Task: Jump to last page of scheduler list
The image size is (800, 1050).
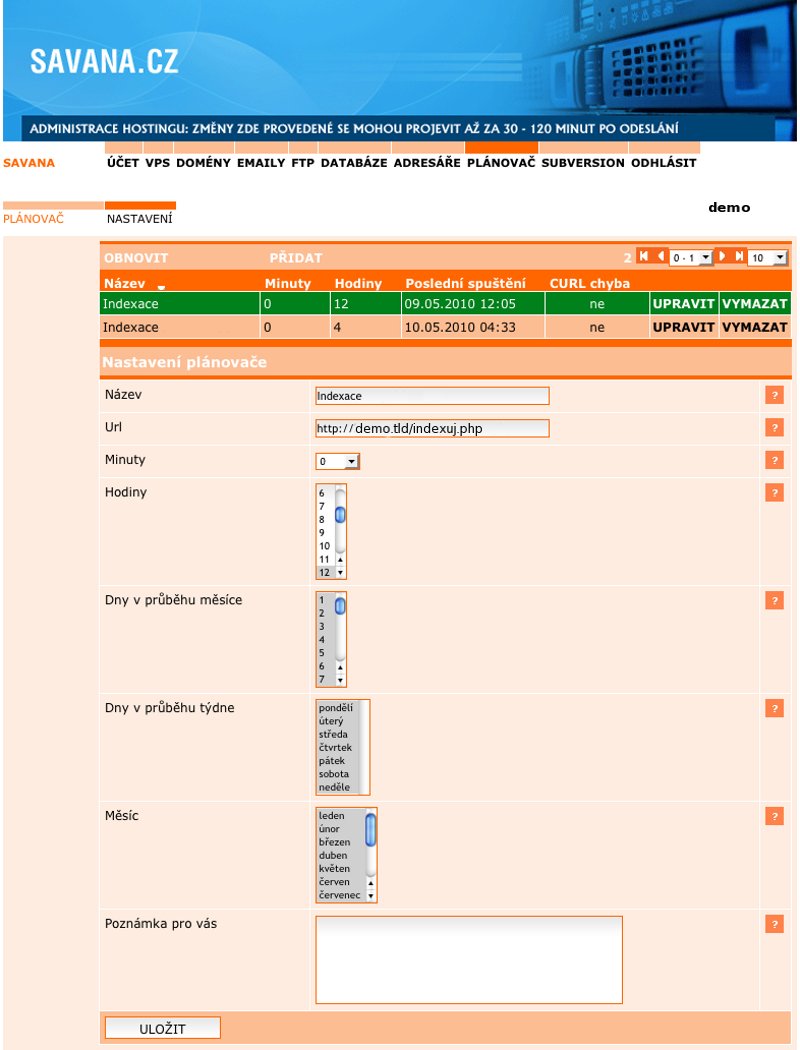Action: pyautogui.click(x=739, y=256)
